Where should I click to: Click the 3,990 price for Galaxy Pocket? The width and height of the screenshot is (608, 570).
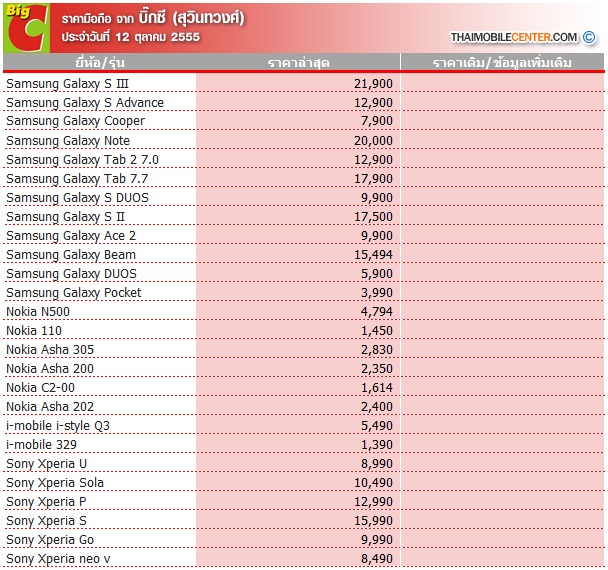click(x=377, y=293)
